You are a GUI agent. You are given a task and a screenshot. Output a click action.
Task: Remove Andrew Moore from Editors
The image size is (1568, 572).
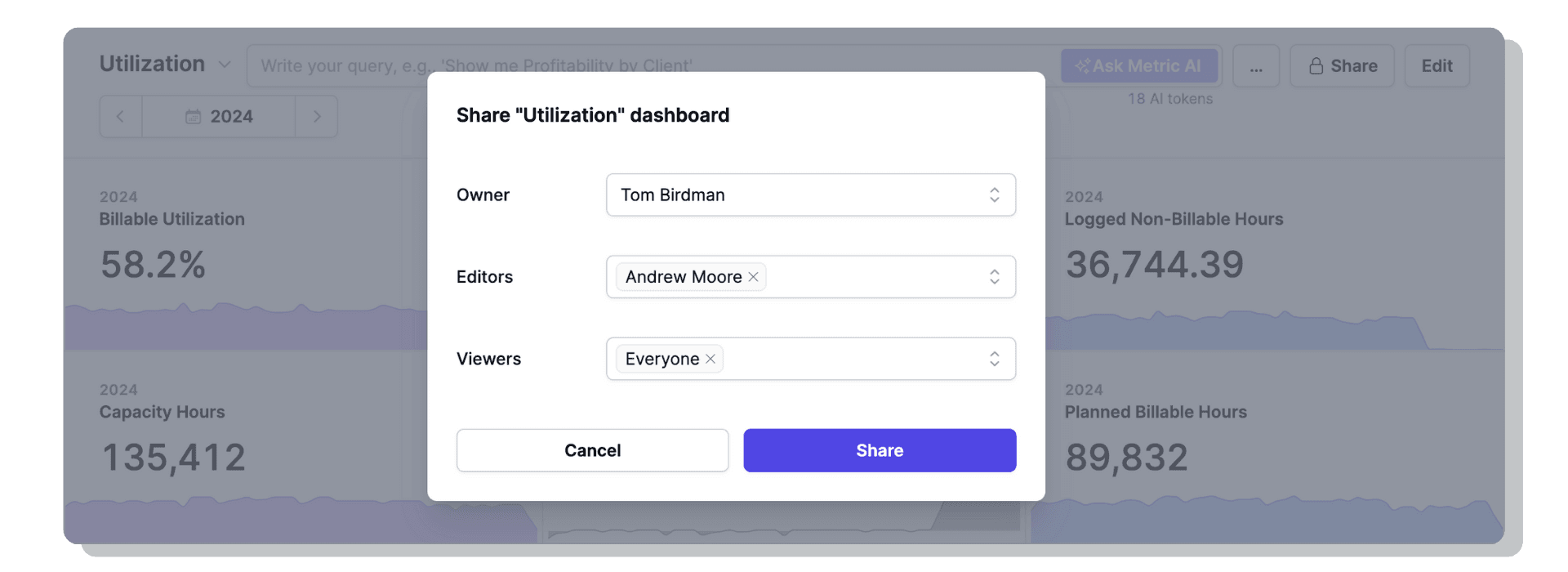[753, 277]
